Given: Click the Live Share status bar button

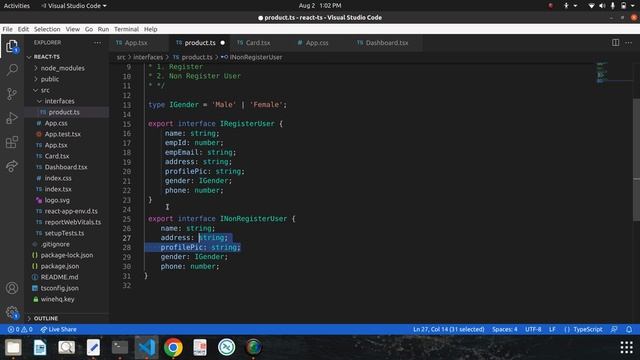Looking at the screenshot, I should 58,329.
